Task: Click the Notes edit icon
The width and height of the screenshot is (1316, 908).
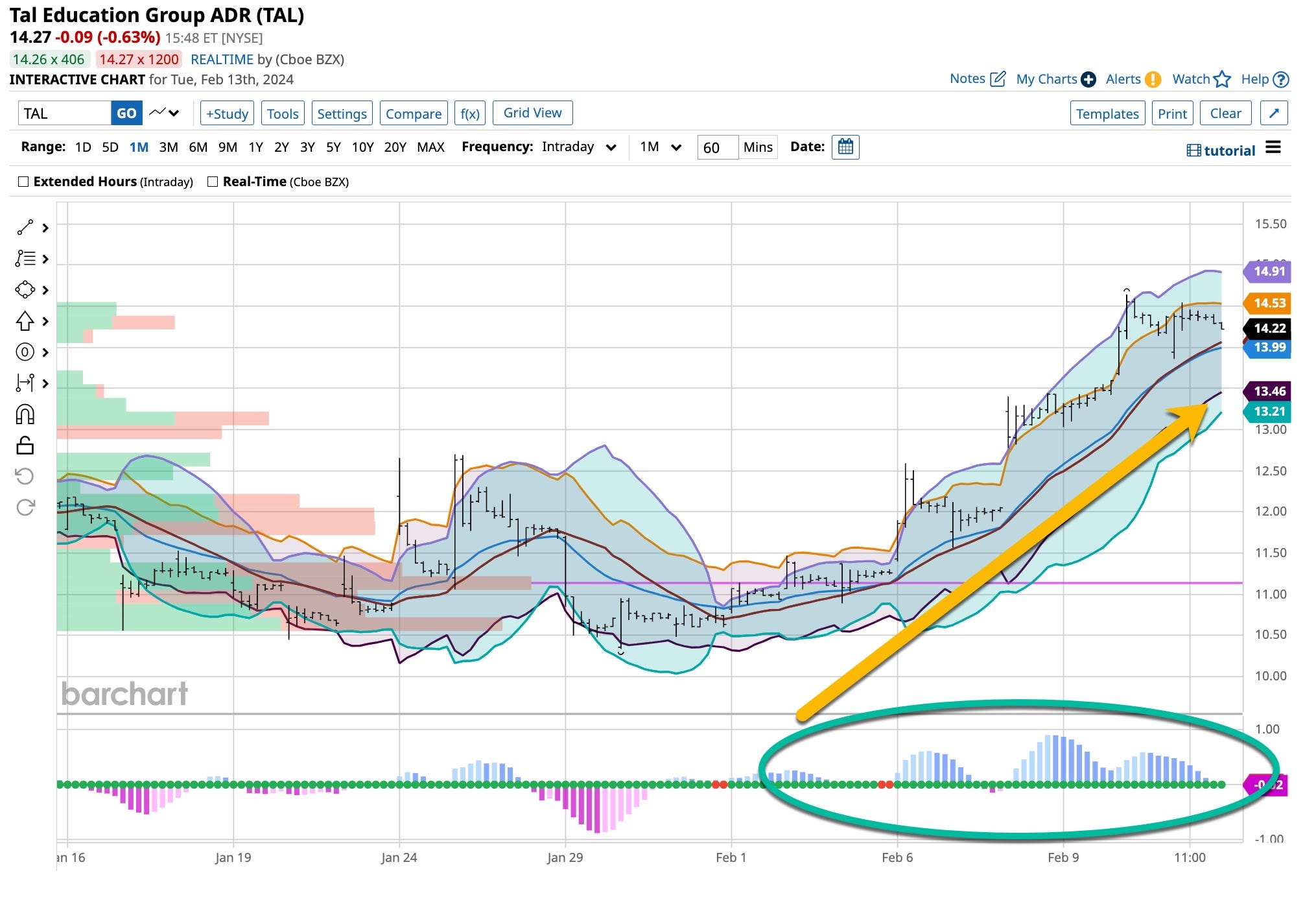Action: pyautogui.click(x=998, y=79)
